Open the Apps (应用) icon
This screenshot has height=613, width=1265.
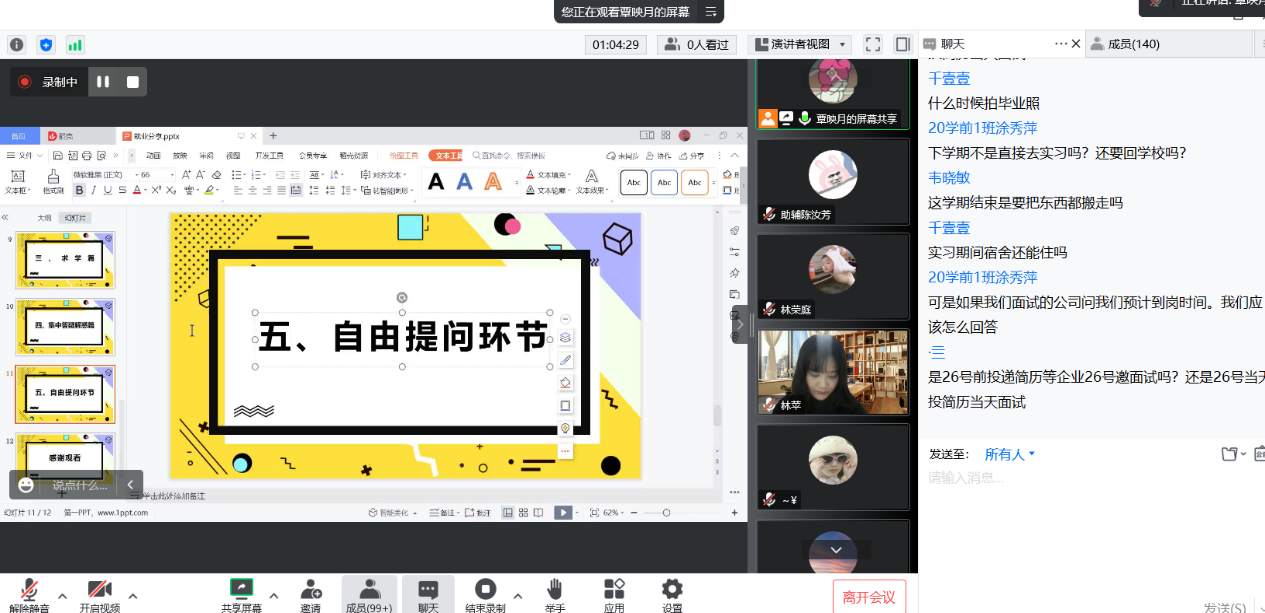614,594
